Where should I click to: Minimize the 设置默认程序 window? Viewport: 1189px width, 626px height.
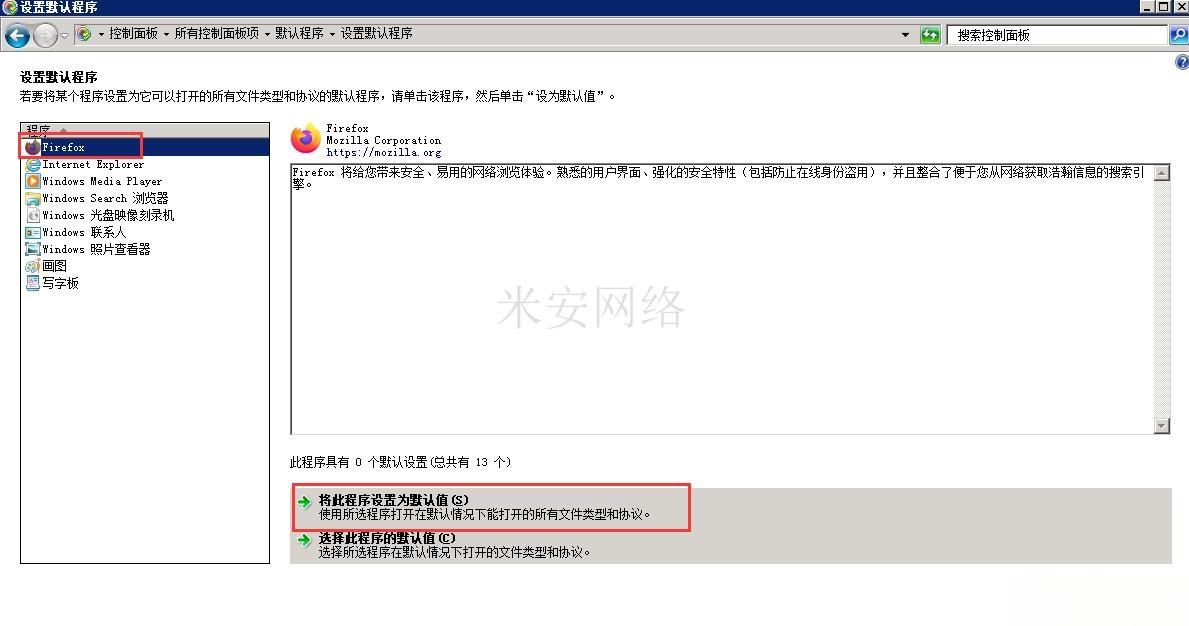click(1147, 7)
